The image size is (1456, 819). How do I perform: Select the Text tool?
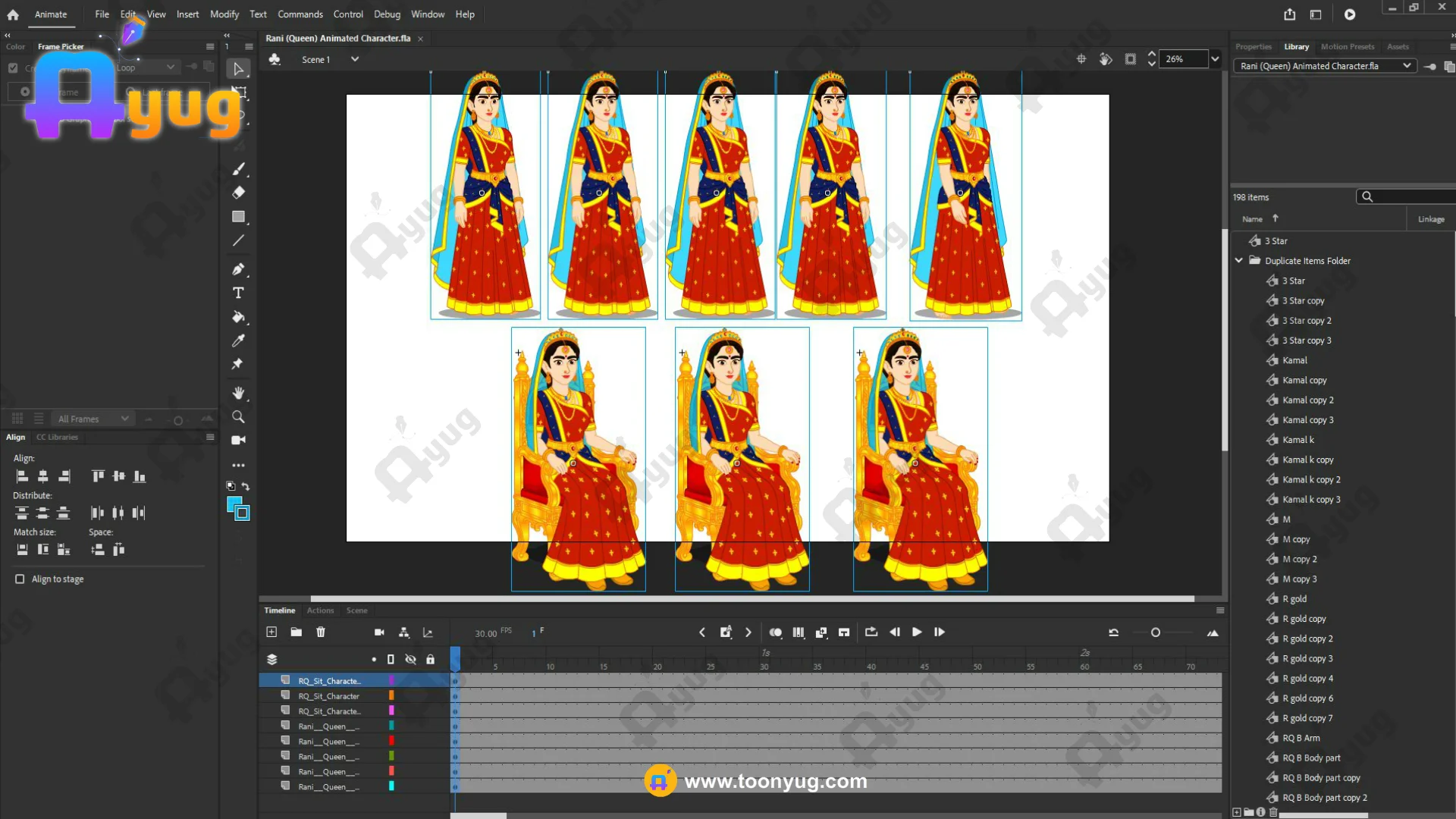(x=238, y=293)
